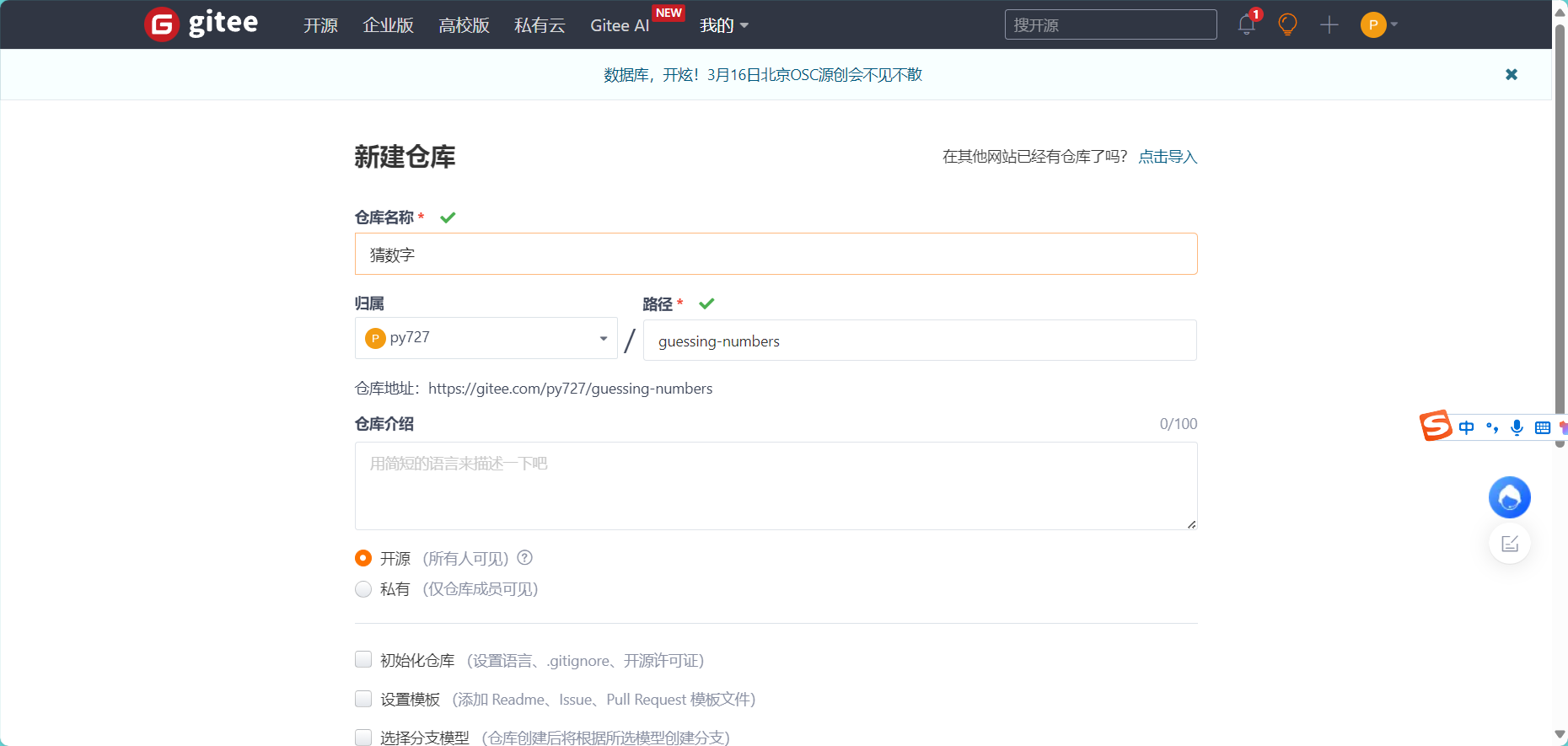The height and width of the screenshot is (746, 1568).
Task: Click the 路径 field label
Action: [x=658, y=304]
